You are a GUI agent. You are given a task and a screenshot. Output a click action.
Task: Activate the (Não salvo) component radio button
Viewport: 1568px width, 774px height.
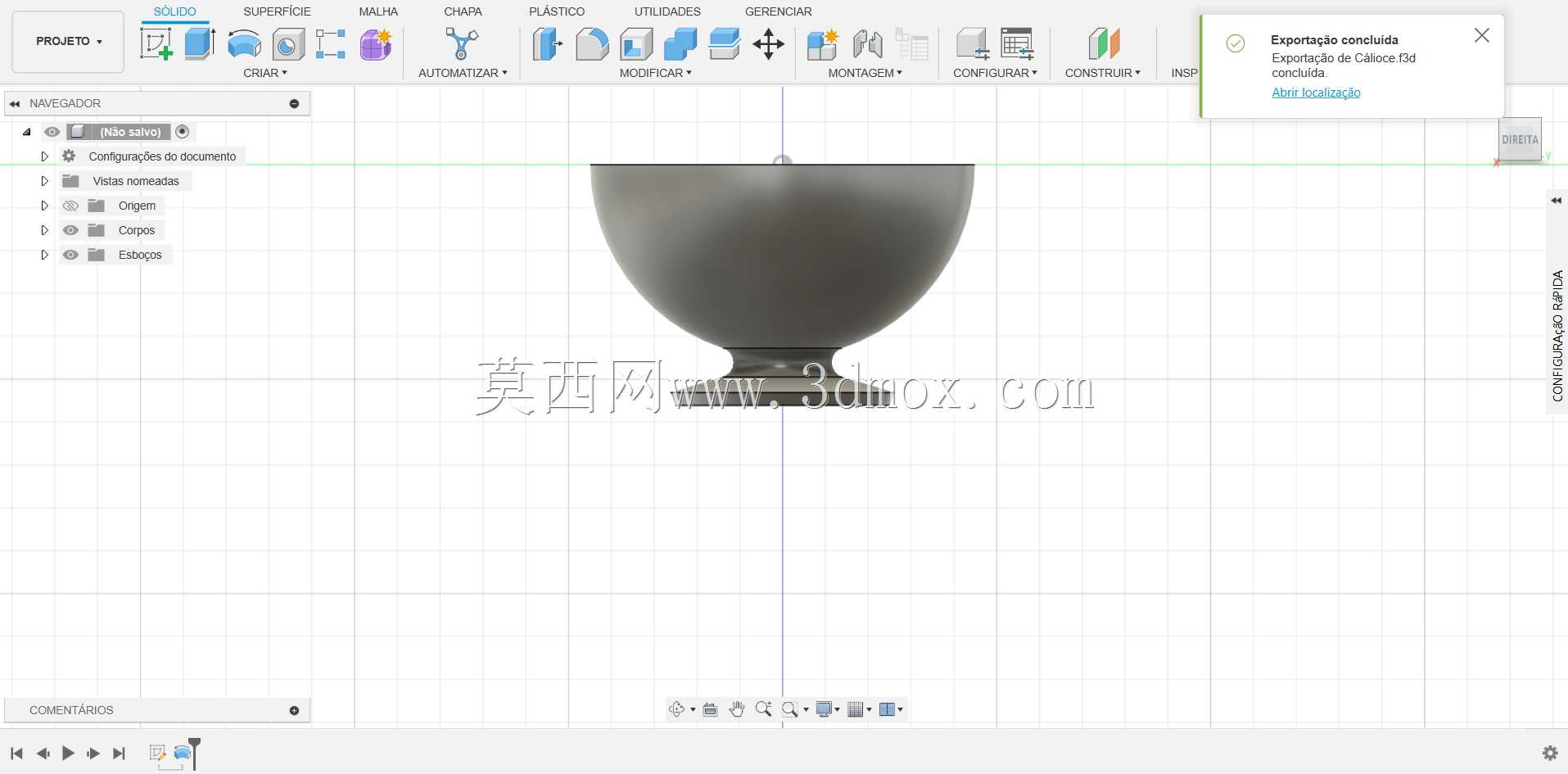[183, 132]
